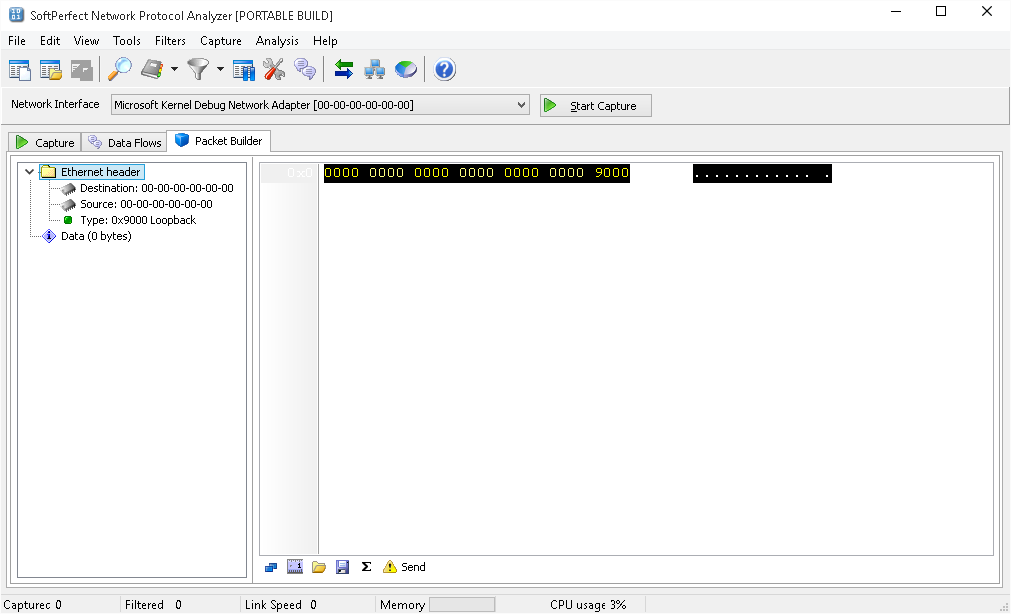Click the SoftPerfect app icon in title bar
Screen dimensions: 1011x614
(x=16, y=14)
